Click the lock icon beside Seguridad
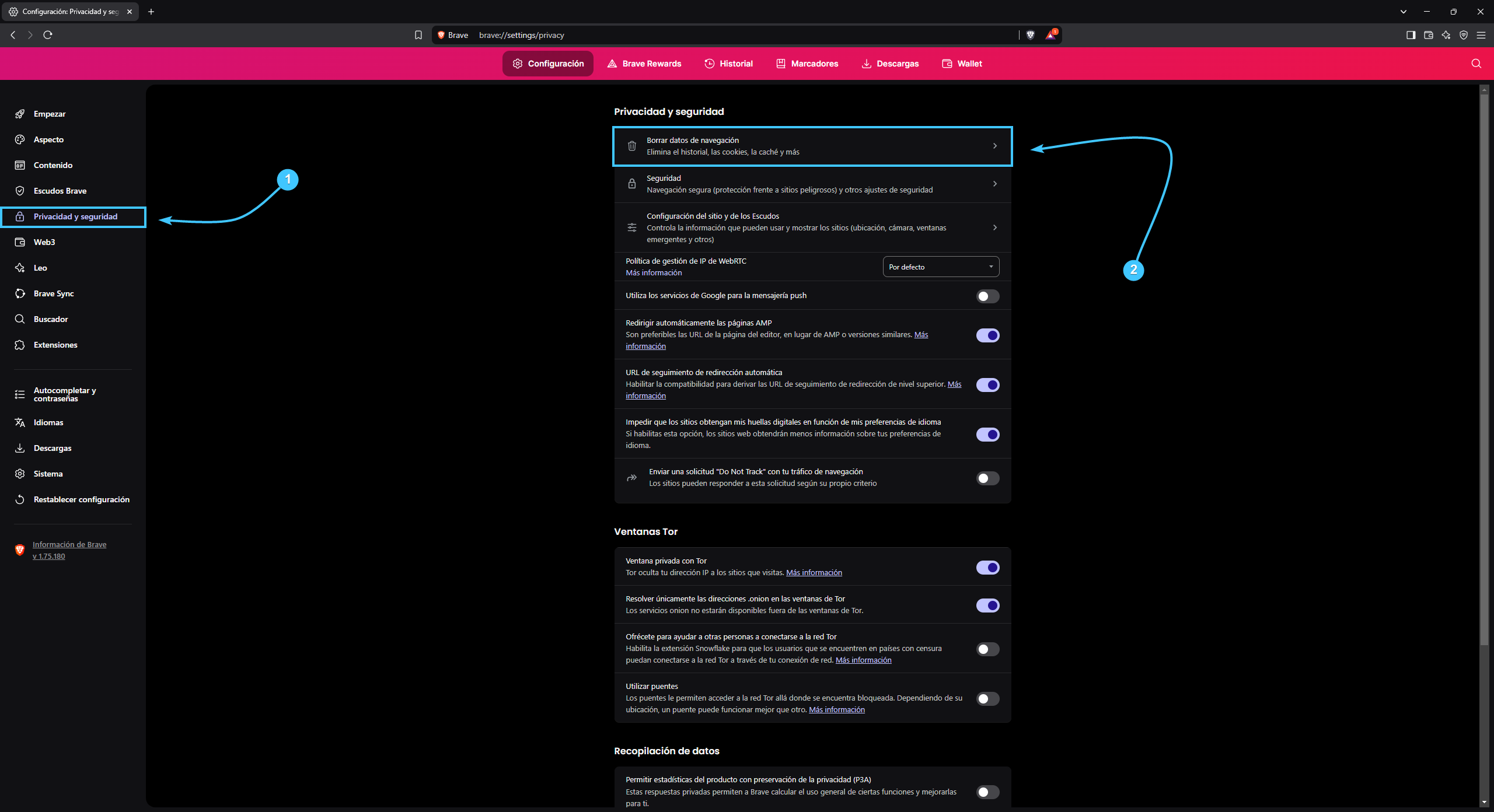The height and width of the screenshot is (812, 1494). pos(631,184)
